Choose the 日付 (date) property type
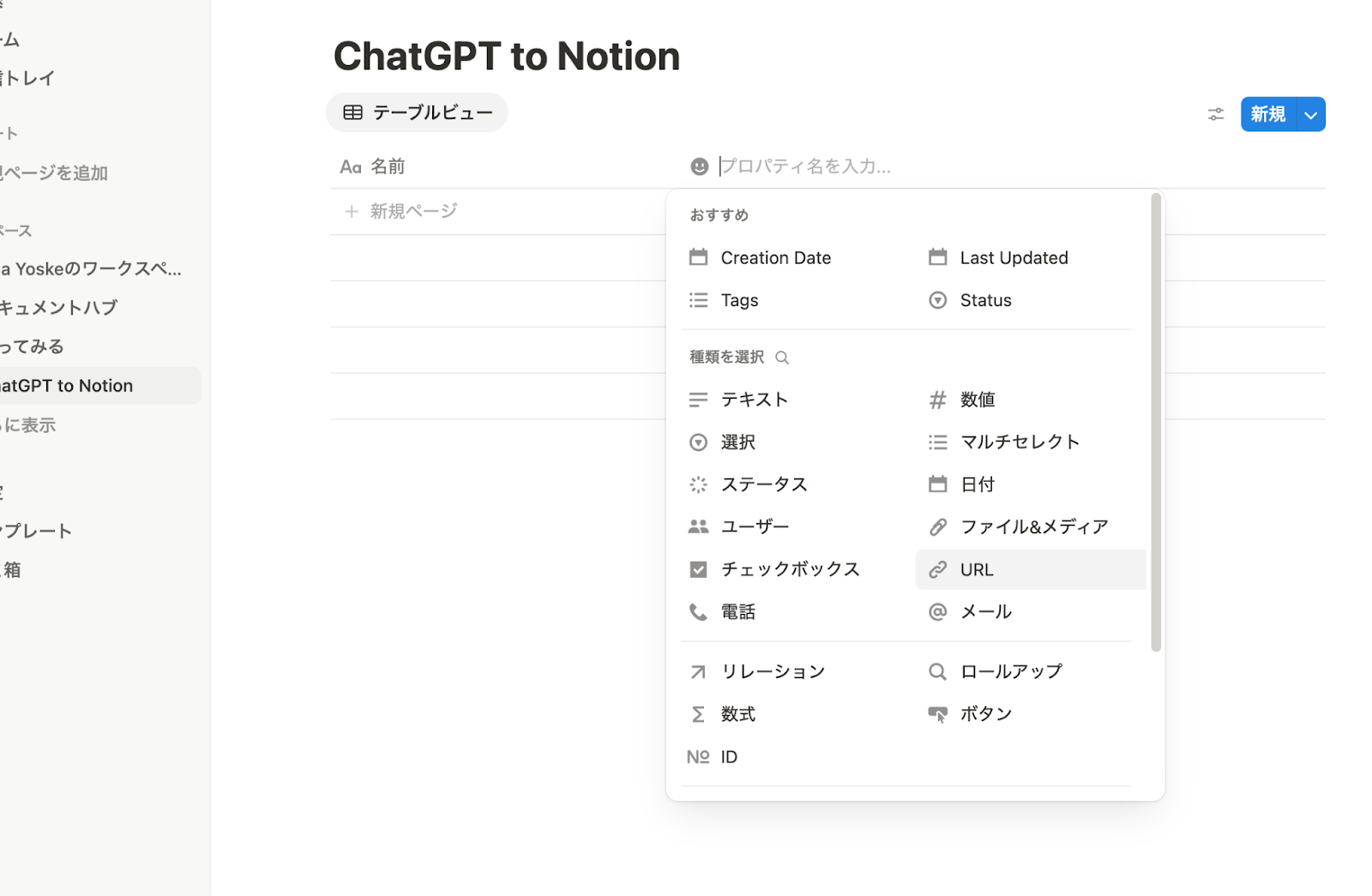 click(x=978, y=484)
